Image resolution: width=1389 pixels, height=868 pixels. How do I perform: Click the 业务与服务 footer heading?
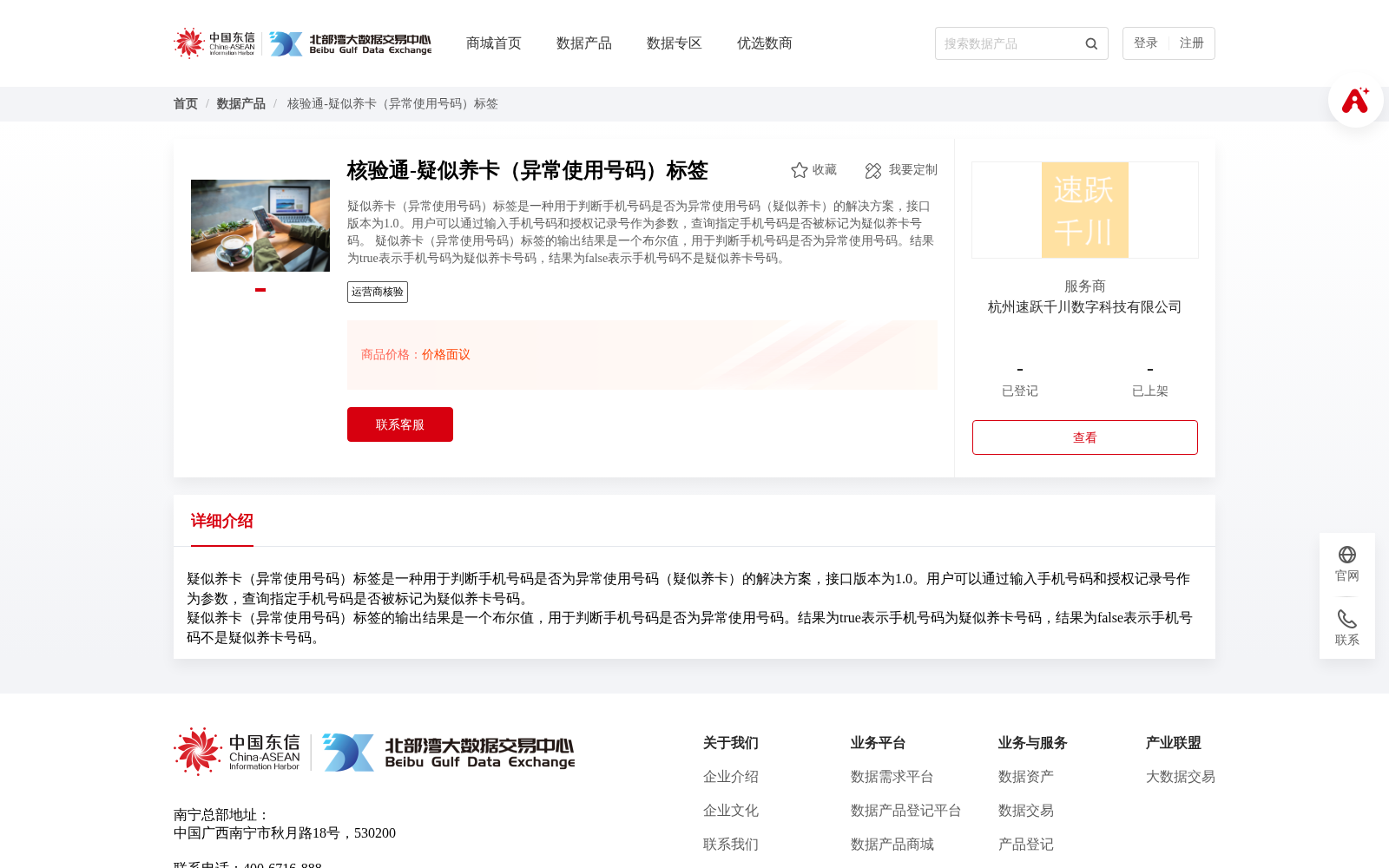coord(1033,743)
